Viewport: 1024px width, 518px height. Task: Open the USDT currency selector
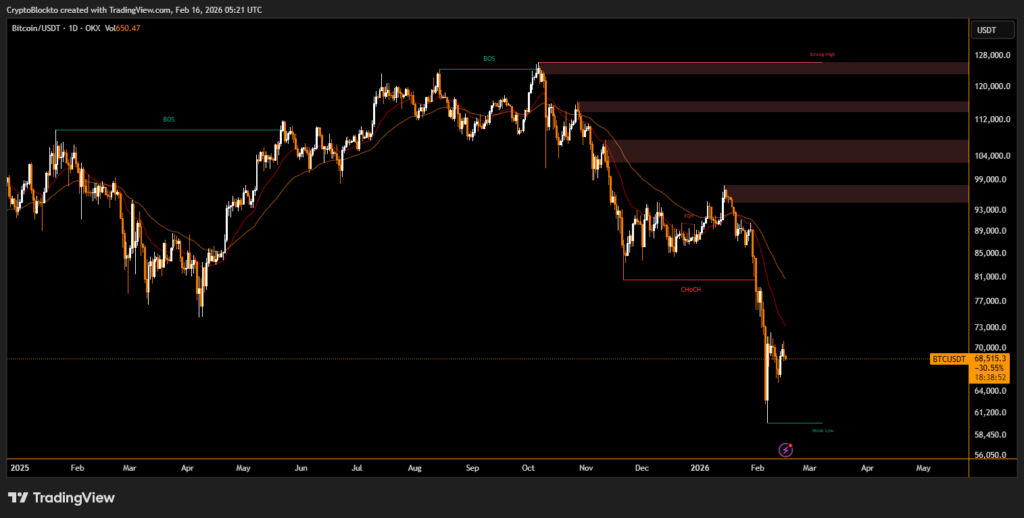[x=987, y=30]
